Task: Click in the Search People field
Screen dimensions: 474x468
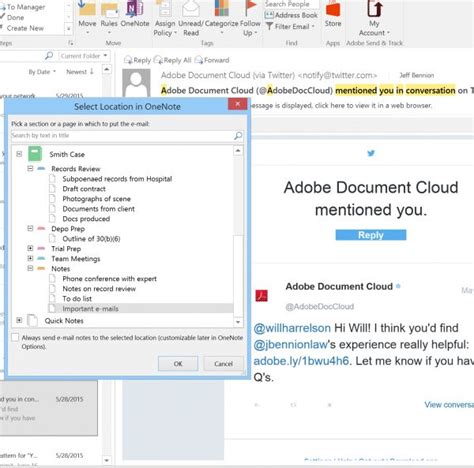Action: 291,4
